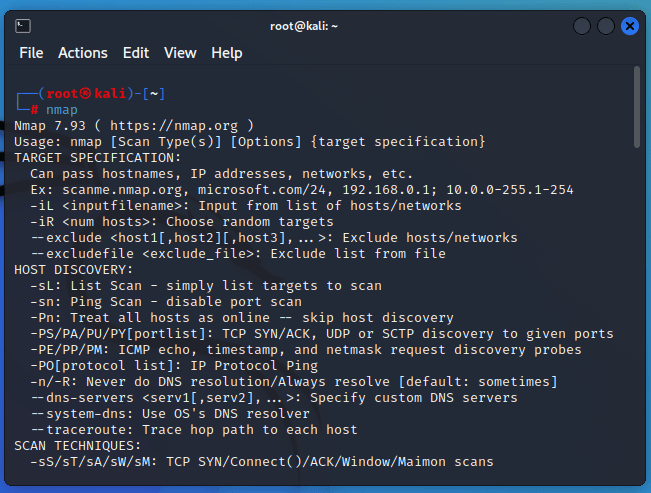Click the minimize window circle button
651x493 pixels.
[582, 26]
